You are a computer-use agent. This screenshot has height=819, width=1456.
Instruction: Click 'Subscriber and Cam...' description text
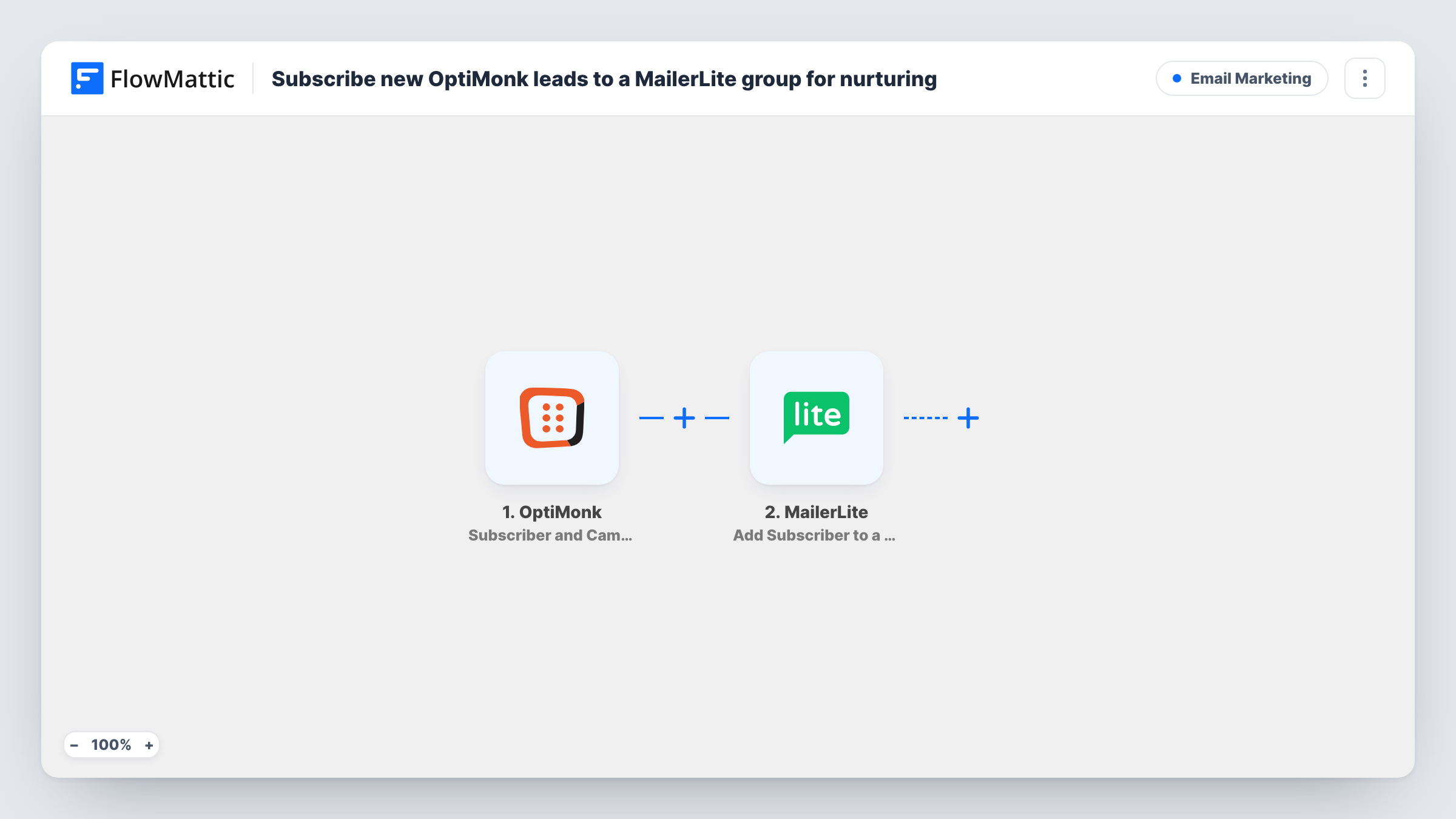[x=550, y=535]
